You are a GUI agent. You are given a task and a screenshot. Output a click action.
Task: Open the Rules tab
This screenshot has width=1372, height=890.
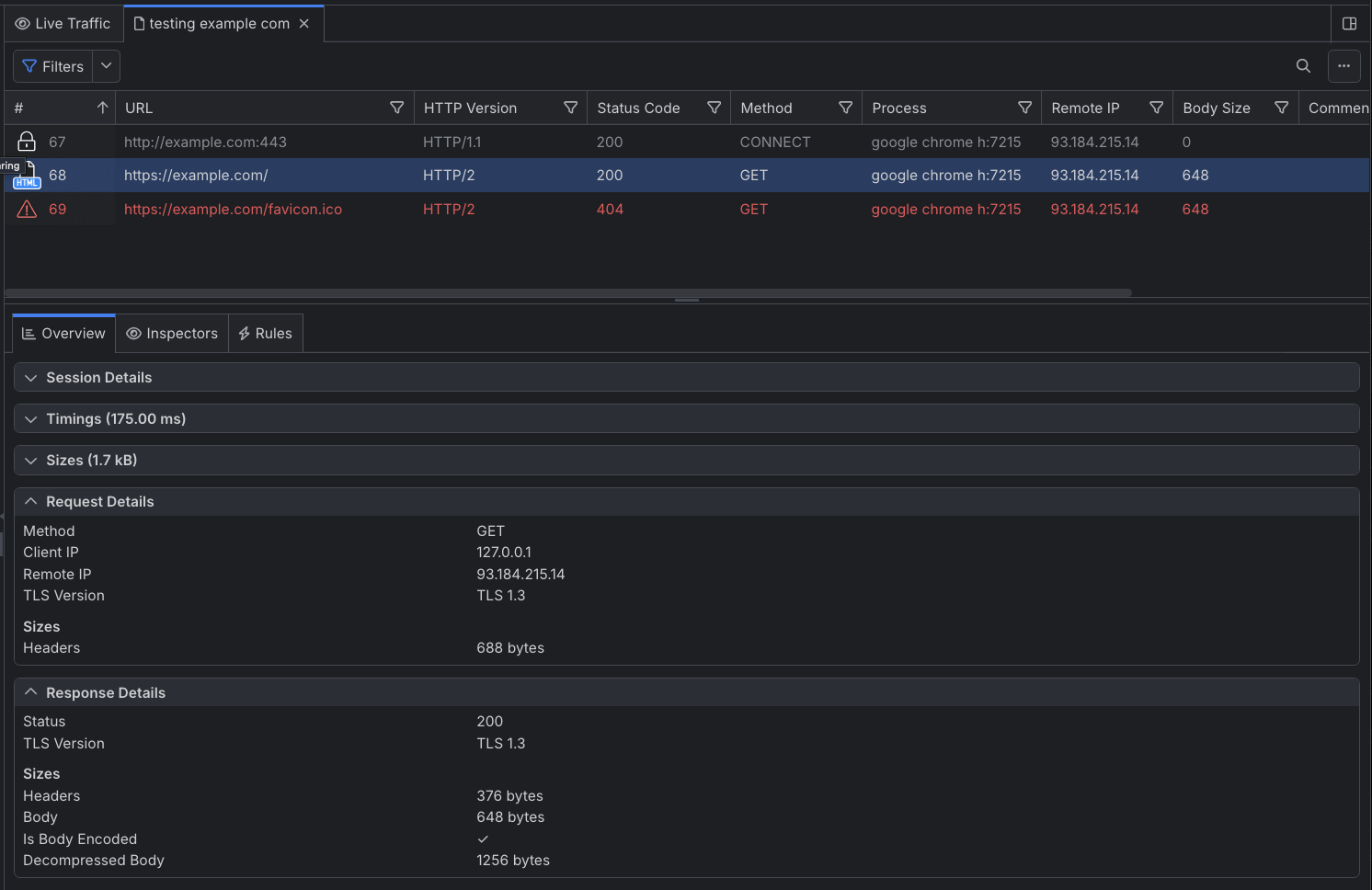(265, 334)
